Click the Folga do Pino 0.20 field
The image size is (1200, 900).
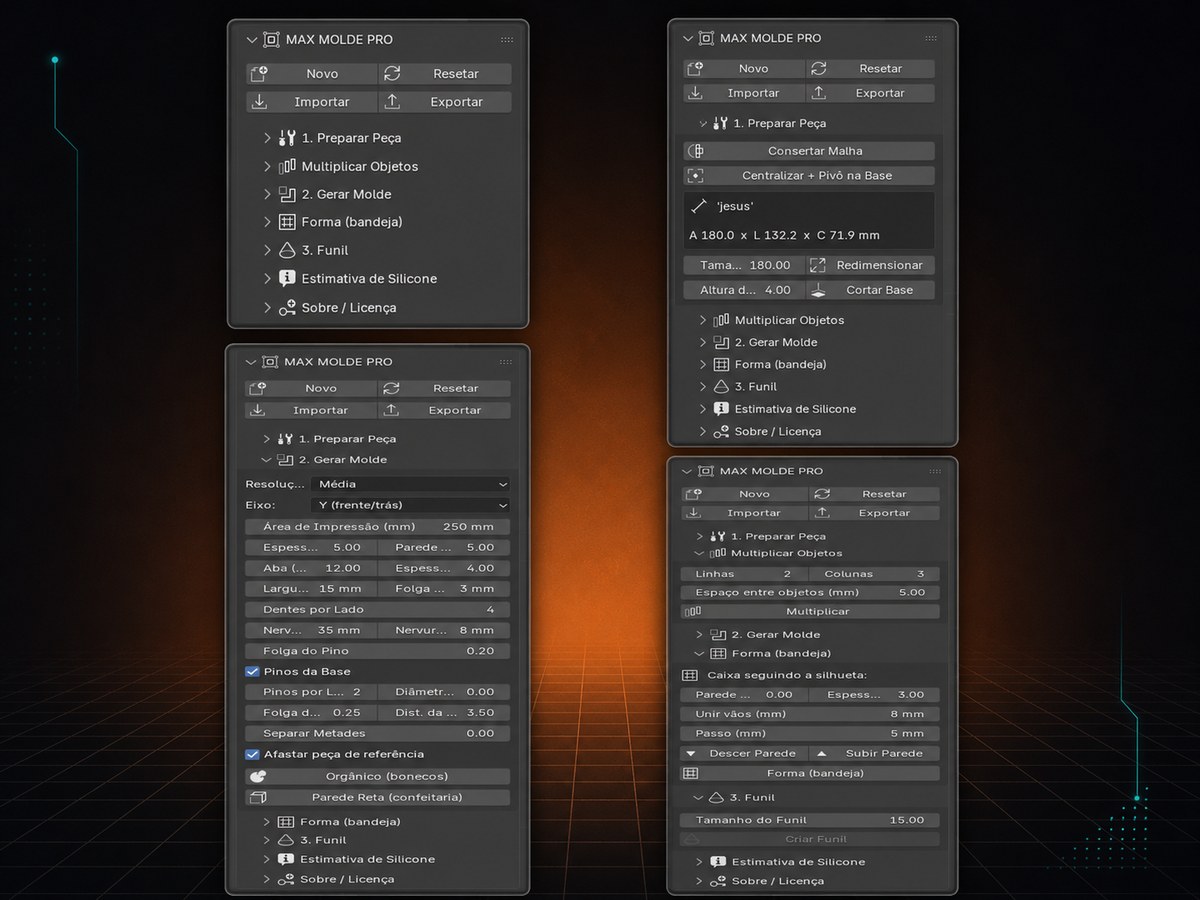[378, 650]
